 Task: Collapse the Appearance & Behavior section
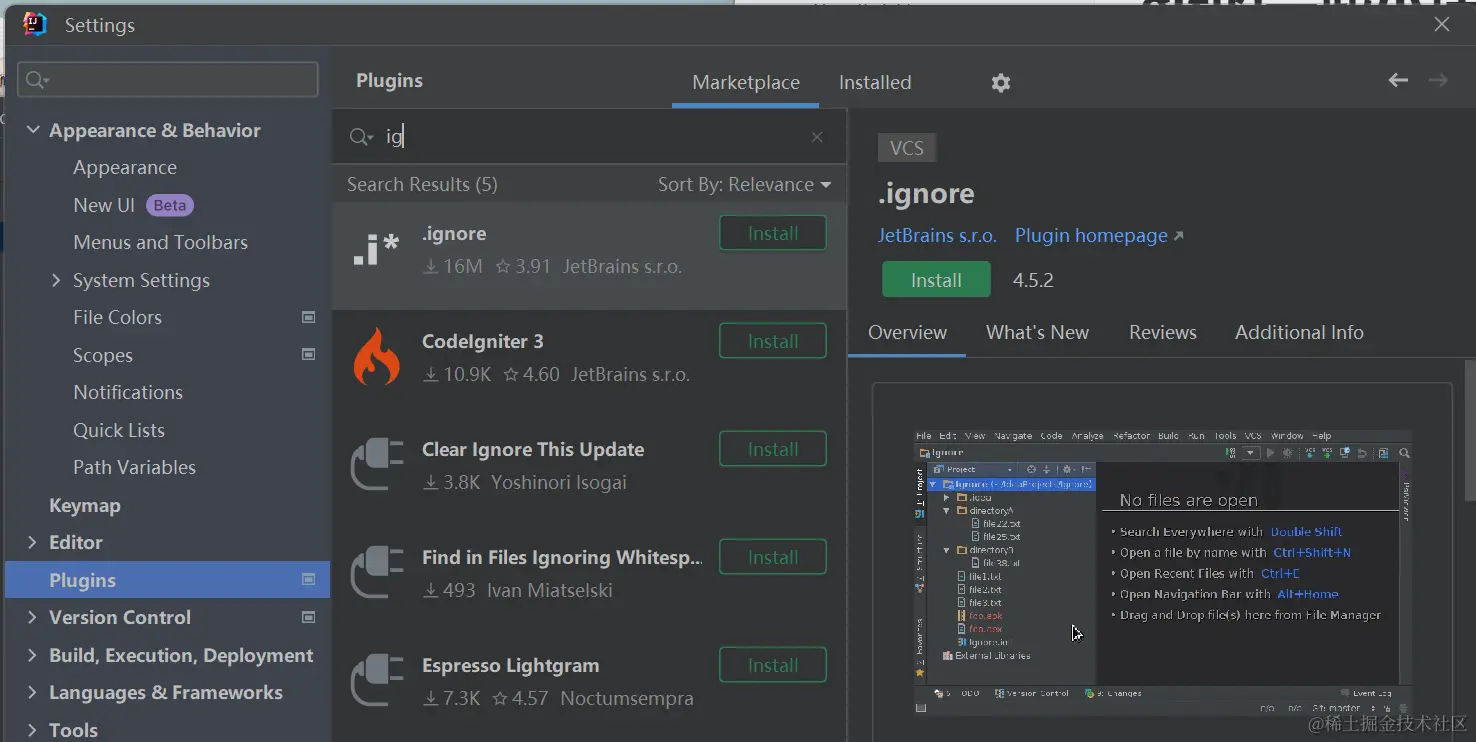(x=33, y=130)
